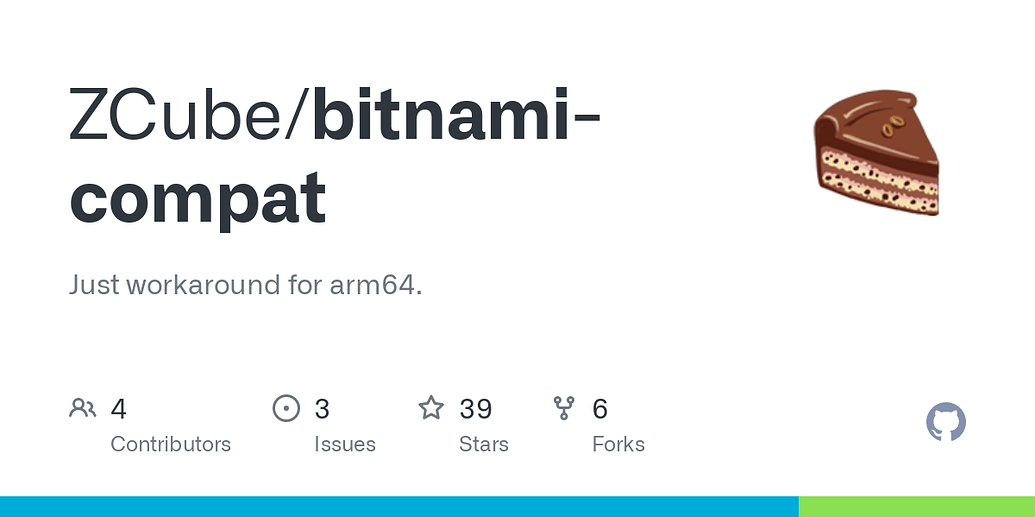Click the GitHub octocat logo
The image size is (1035, 517).
pos(946,422)
